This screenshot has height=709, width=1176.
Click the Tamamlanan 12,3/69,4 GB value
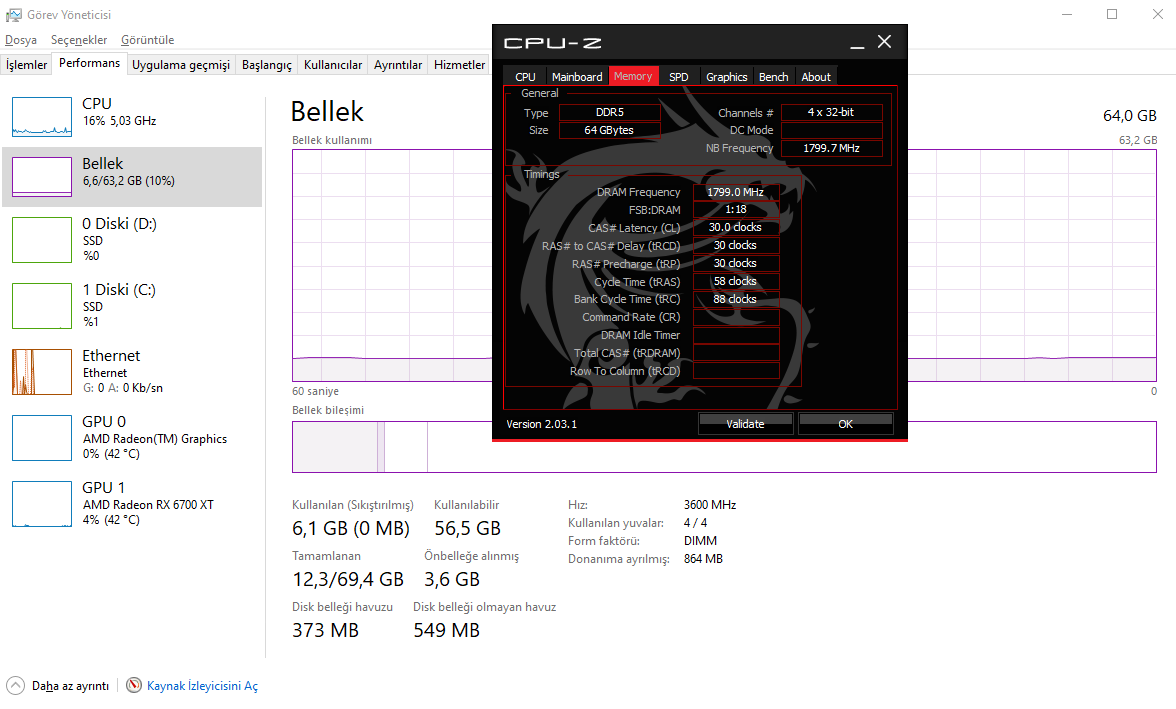click(x=348, y=580)
